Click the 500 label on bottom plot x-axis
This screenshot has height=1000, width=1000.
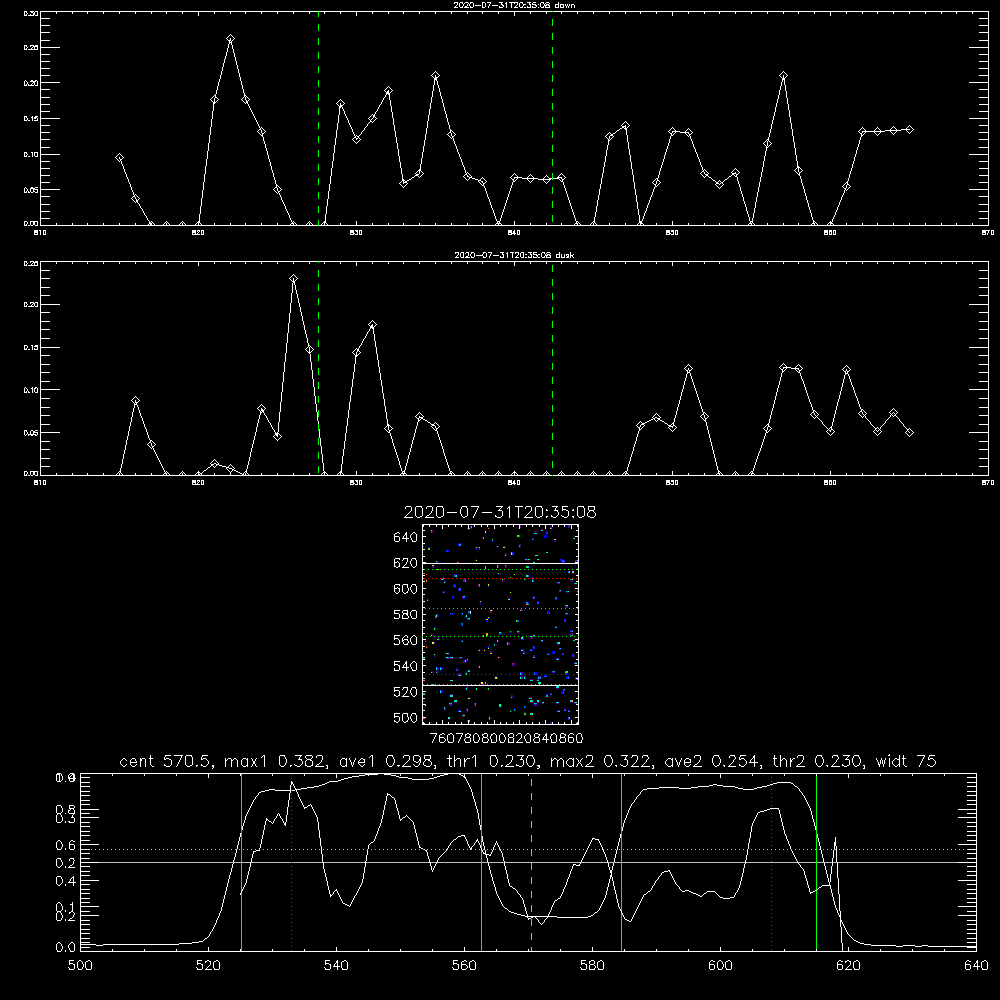tap(80, 966)
